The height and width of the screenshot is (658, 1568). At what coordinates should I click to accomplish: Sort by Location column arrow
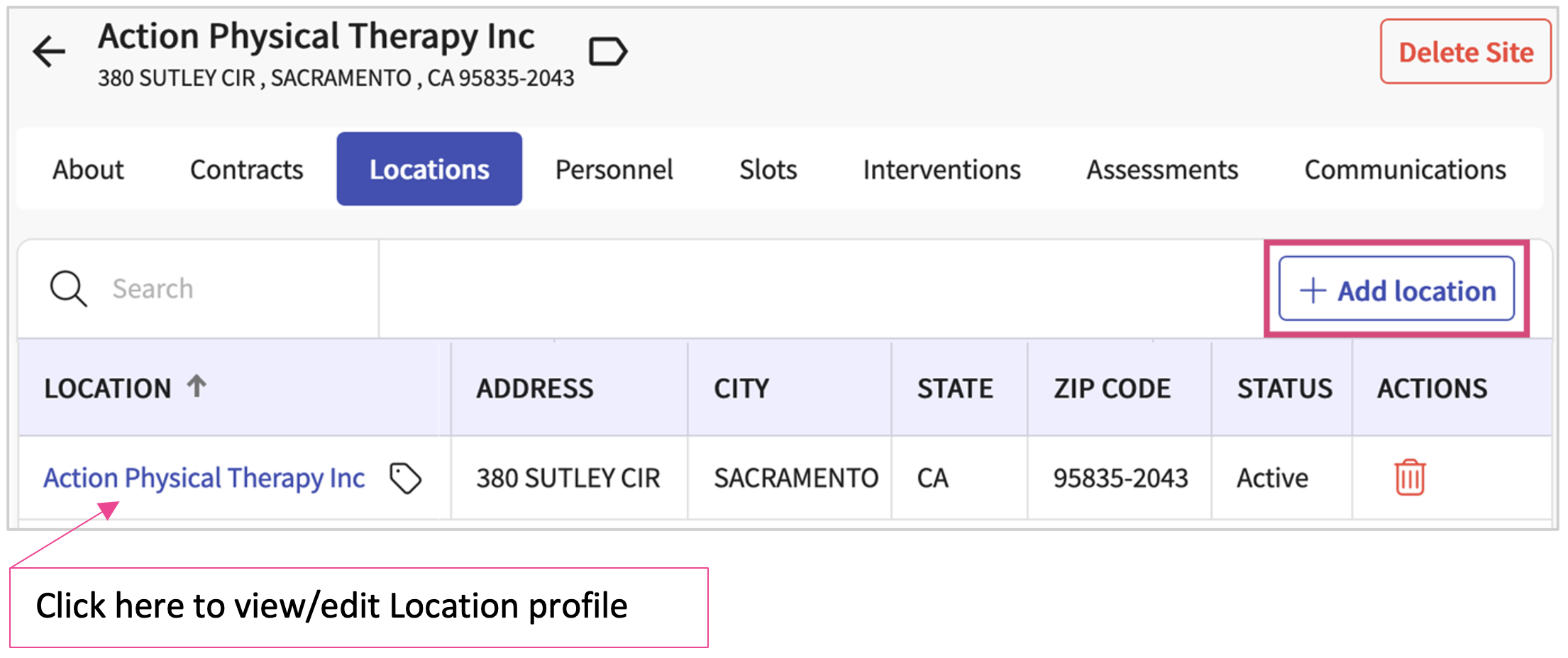coord(197,386)
